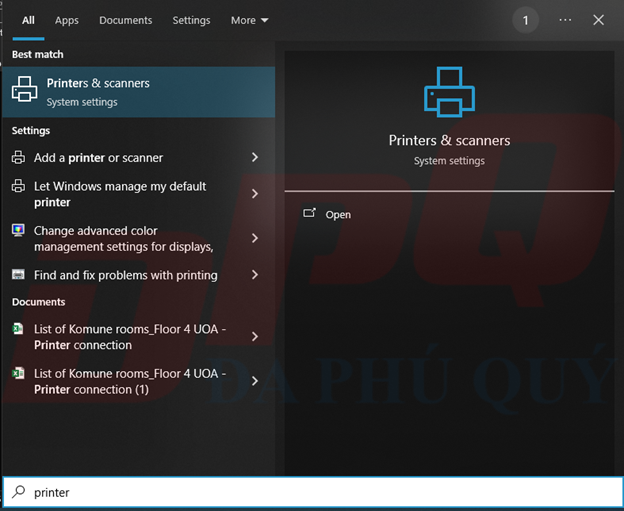Screen dimensions: 624x511
Task: Select the All tab
Action: click(x=28, y=20)
